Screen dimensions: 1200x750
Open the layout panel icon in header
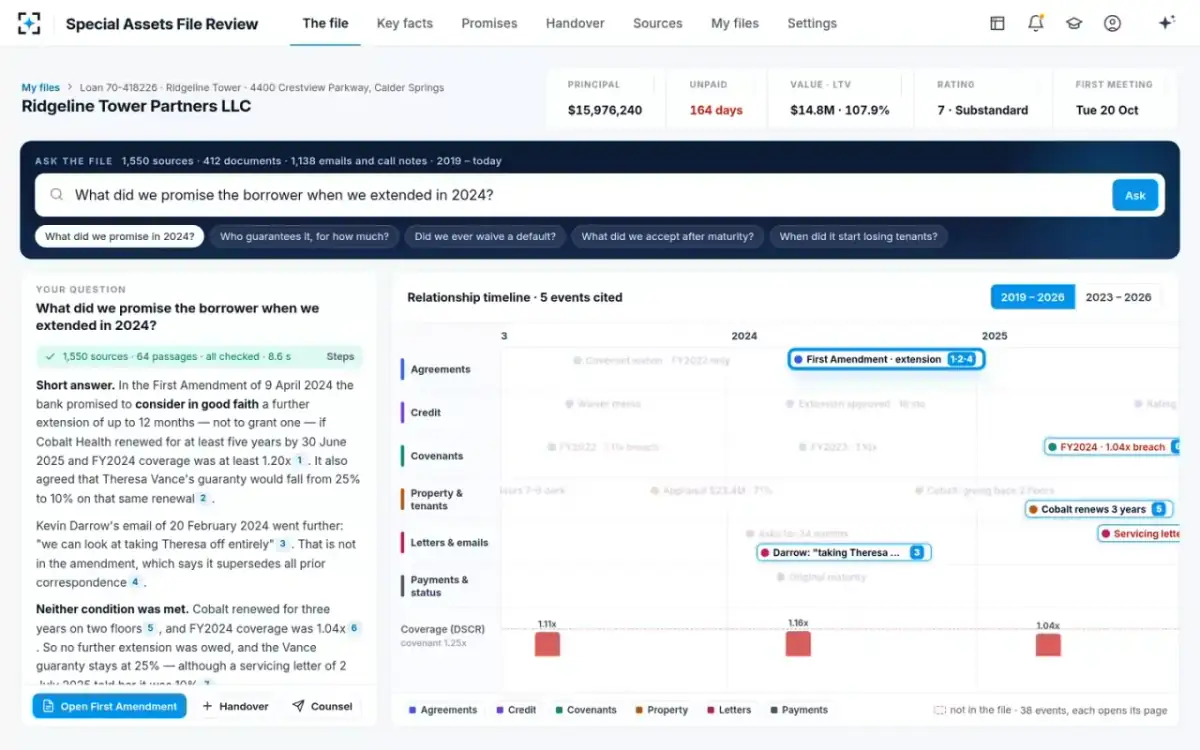coord(997,23)
